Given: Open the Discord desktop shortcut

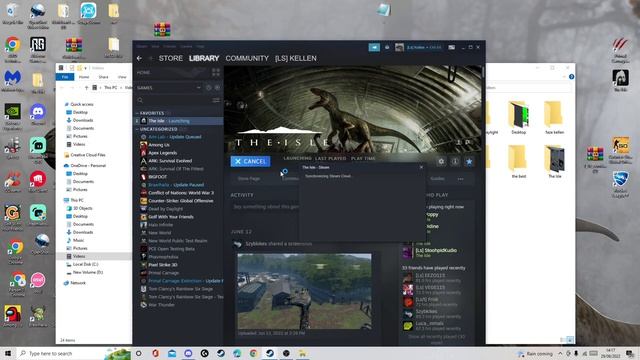Looking at the screenshot, I should click(38, 114).
